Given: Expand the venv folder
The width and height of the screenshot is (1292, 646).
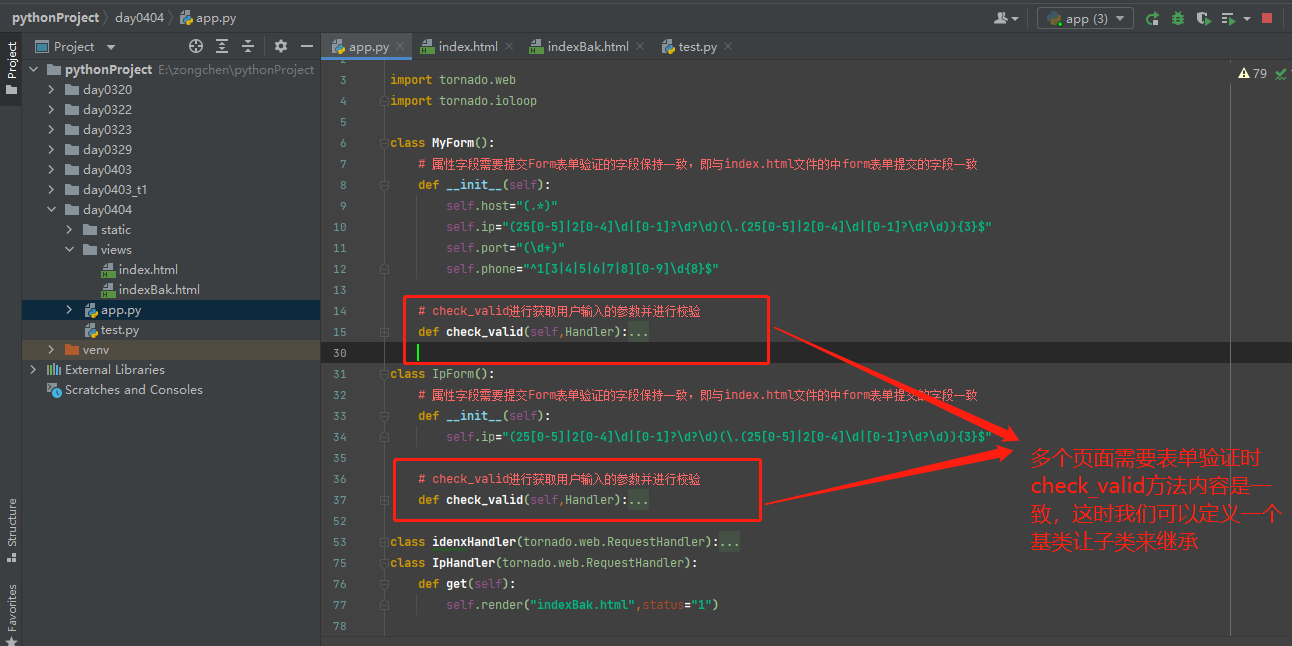Looking at the screenshot, I should 51,350.
